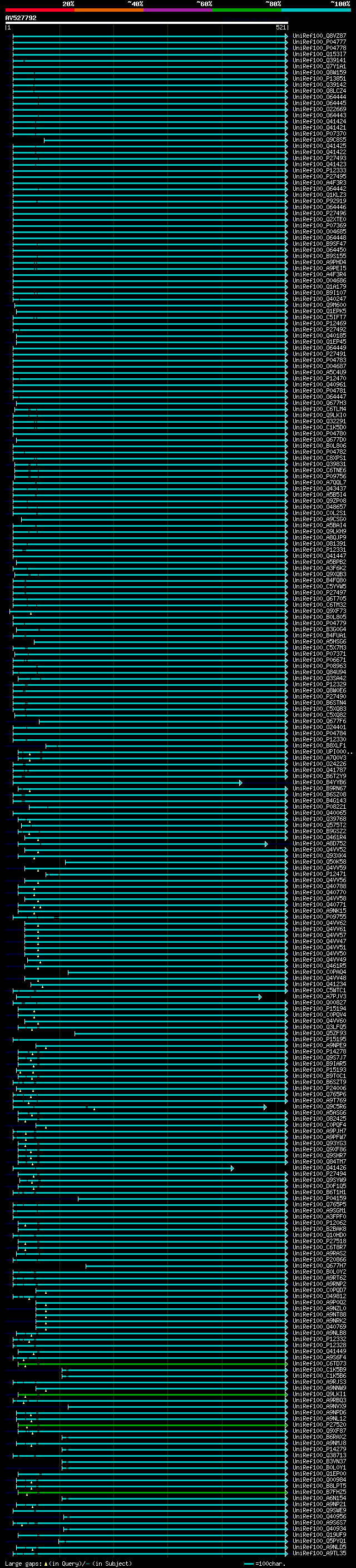The image size is (356, 1568).
Task: Open the UniRef100_Q50K58 hit label
Action: [x=319, y=862]
